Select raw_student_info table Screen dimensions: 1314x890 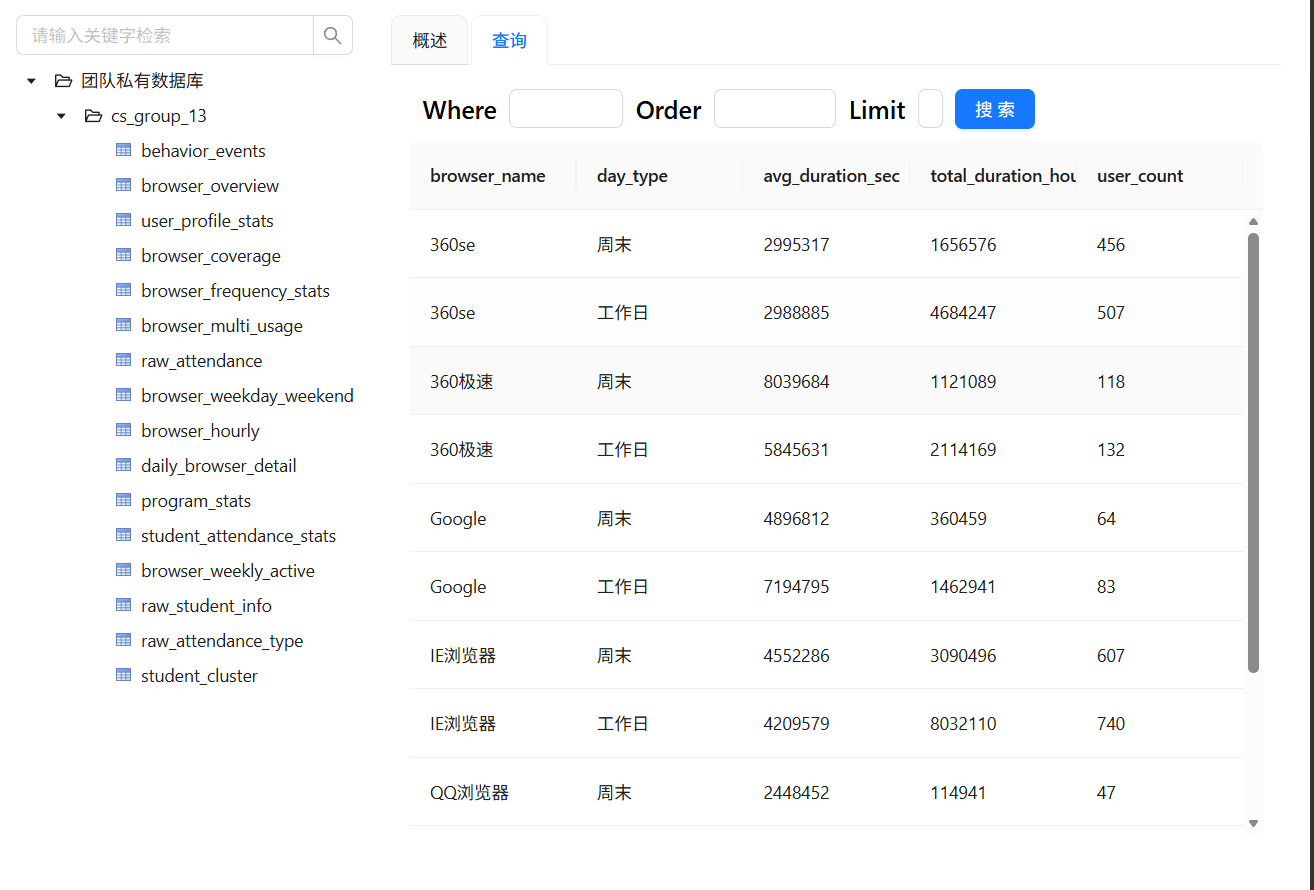206,606
